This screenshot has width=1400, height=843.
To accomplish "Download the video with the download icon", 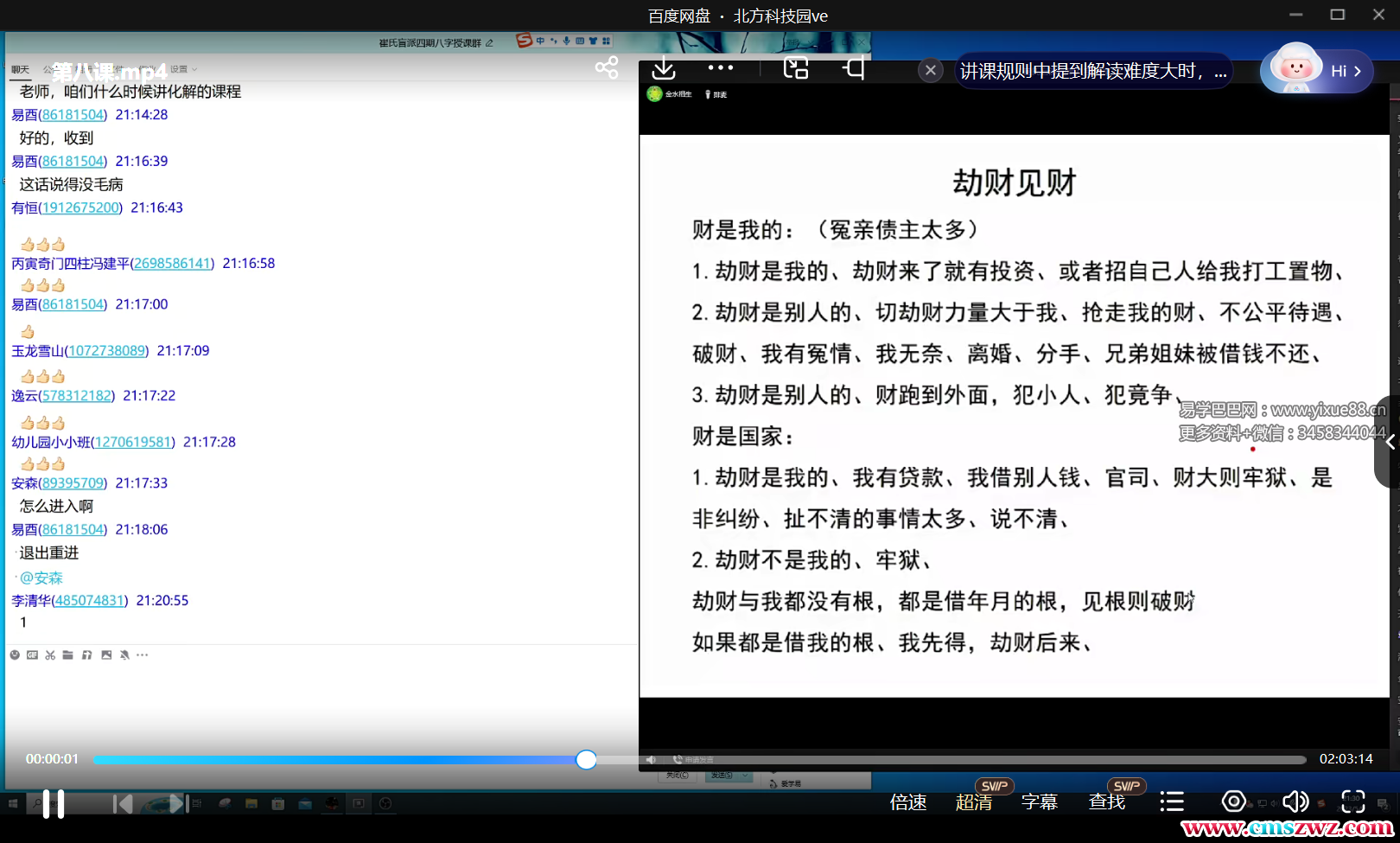I will point(664,68).
